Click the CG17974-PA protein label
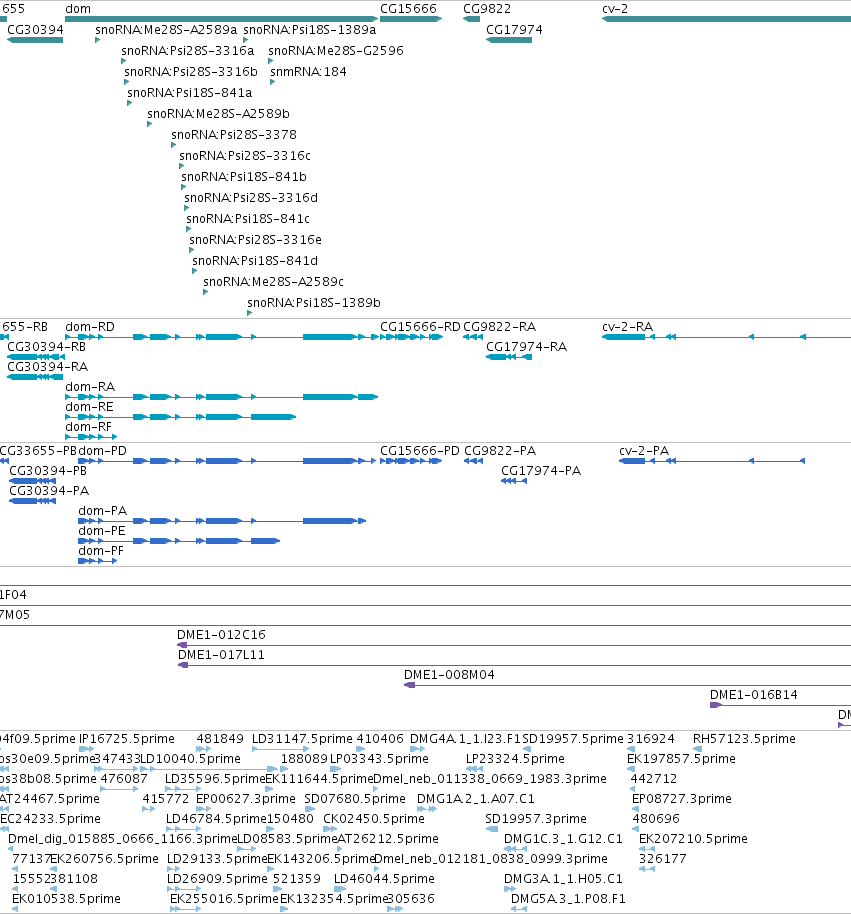 point(541,471)
